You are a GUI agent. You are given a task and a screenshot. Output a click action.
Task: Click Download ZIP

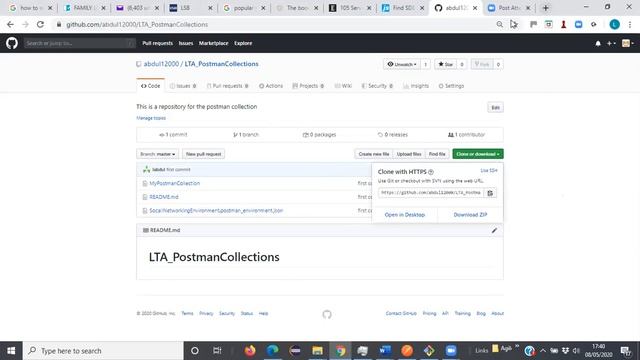click(470, 215)
